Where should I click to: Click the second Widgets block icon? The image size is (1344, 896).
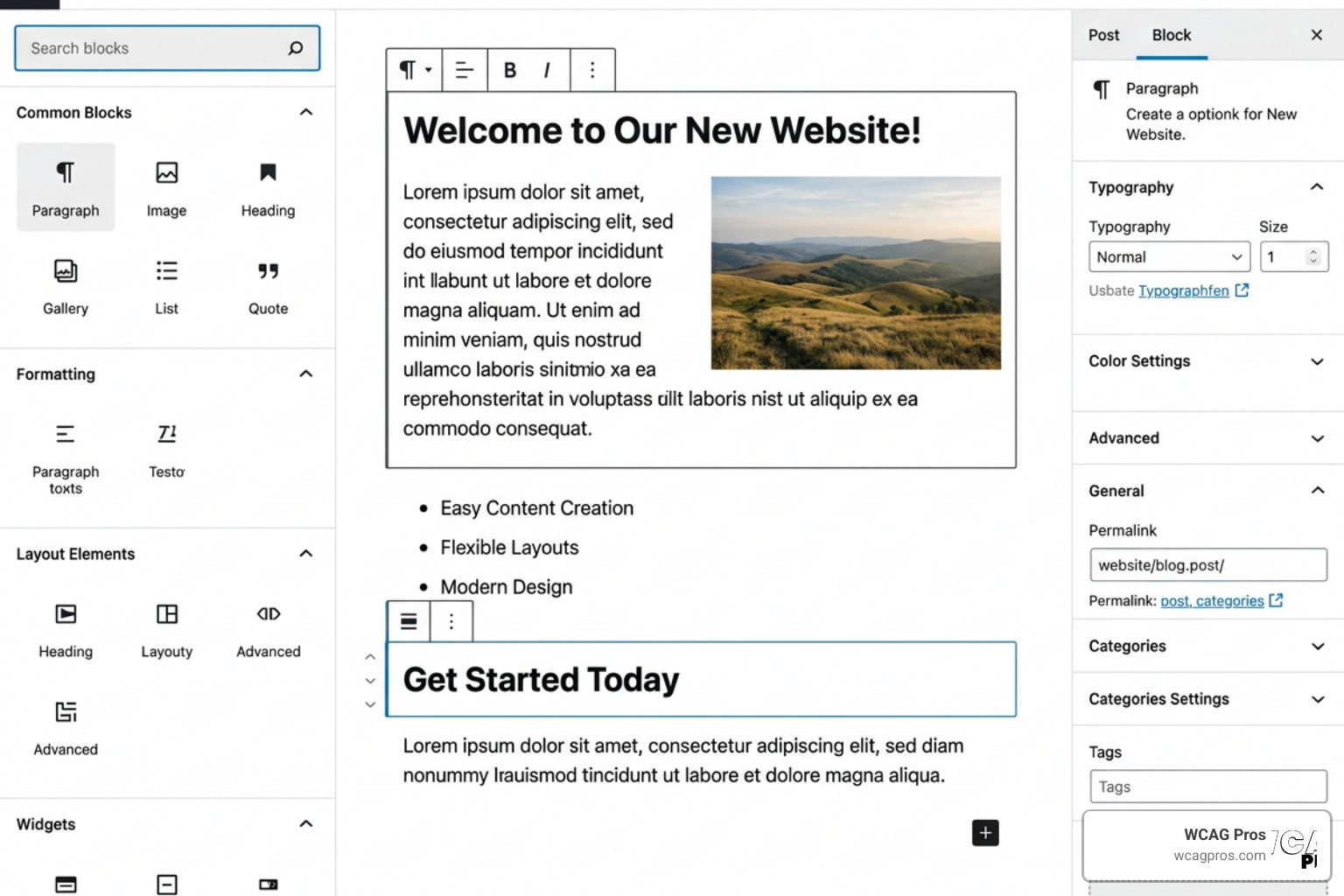[x=166, y=885]
